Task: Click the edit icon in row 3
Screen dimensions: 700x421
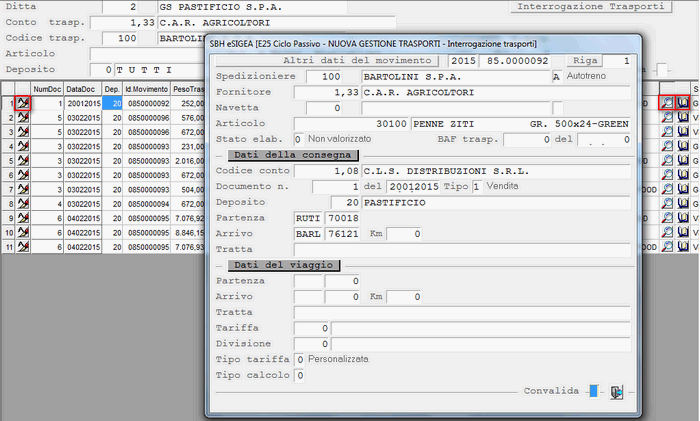Action: click(x=23, y=132)
